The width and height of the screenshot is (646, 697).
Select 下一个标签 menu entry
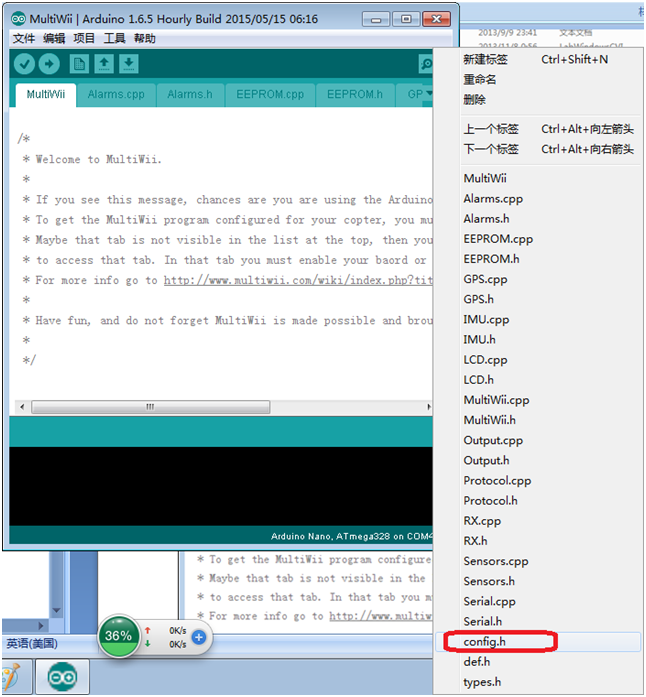click(x=538, y=149)
